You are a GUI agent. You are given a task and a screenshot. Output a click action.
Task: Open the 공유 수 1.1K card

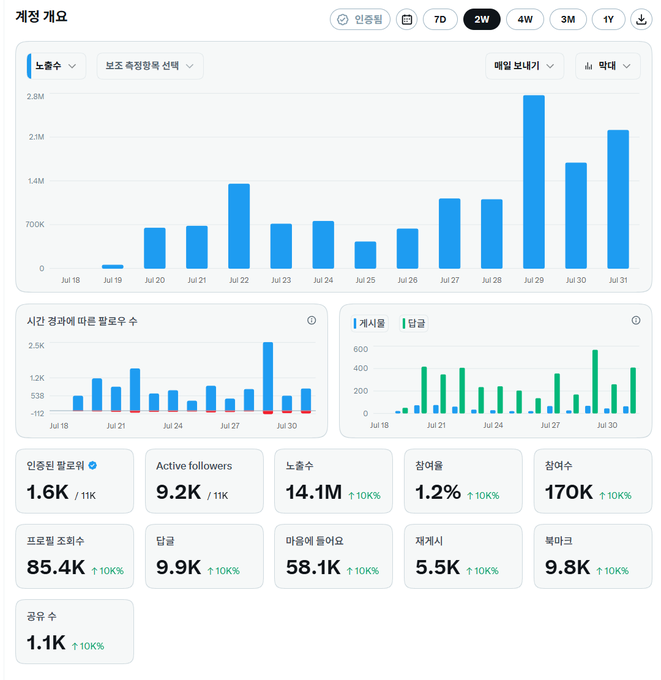75,632
